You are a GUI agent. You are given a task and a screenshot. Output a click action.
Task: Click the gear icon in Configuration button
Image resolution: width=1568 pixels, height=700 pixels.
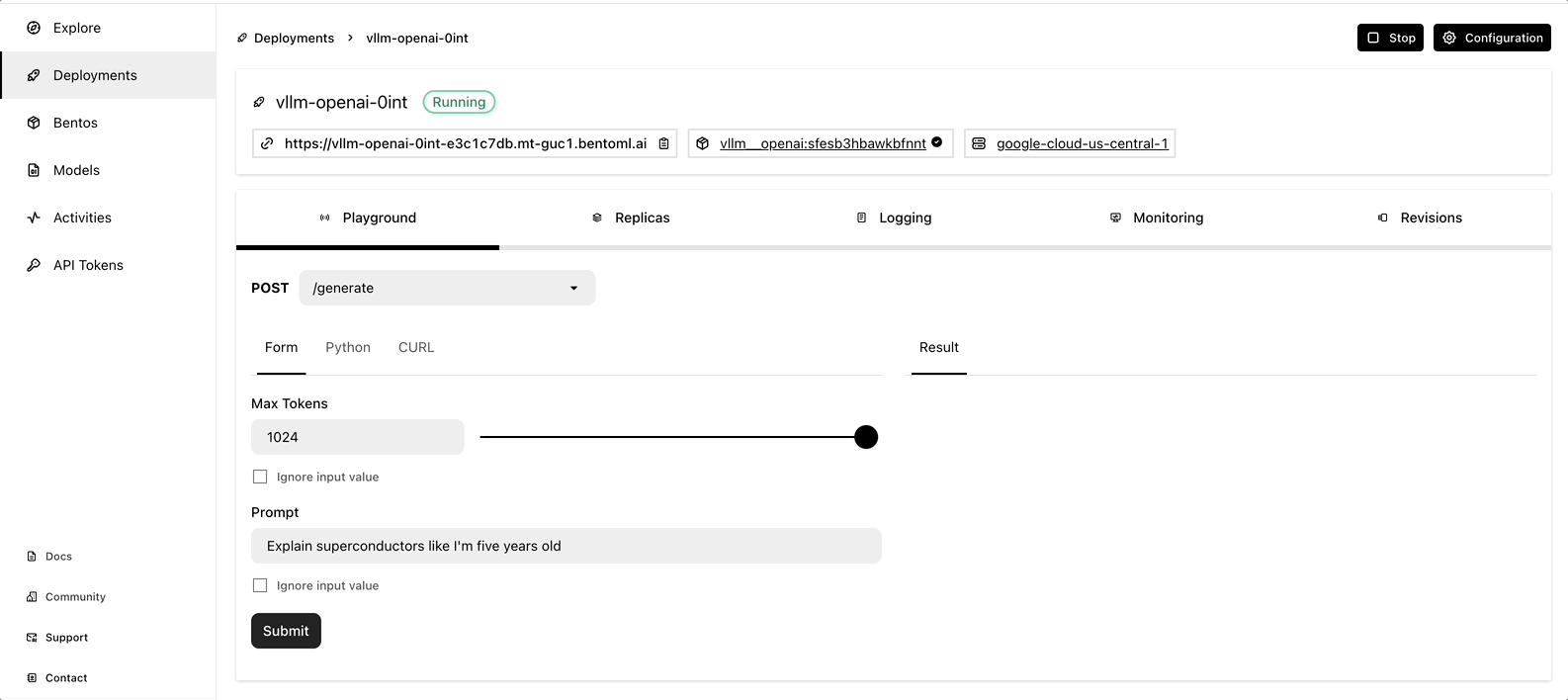click(x=1449, y=38)
